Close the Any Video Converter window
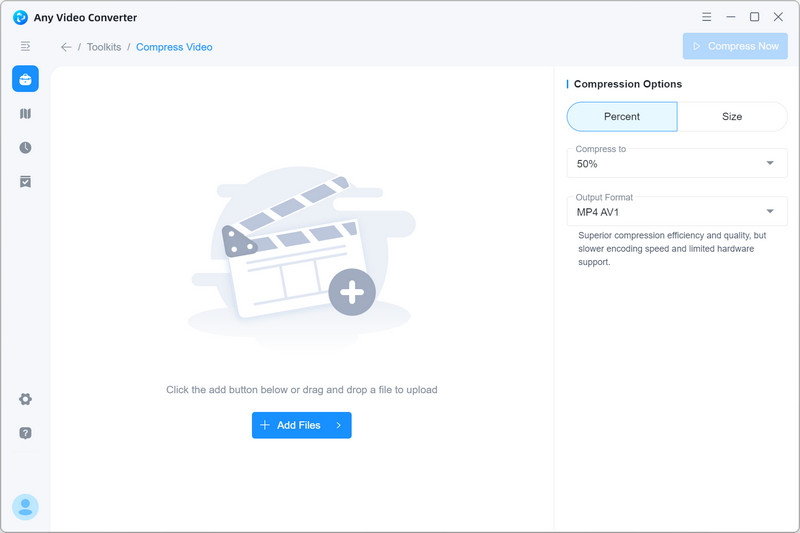This screenshot has width=800, height=533. [778, 17]
